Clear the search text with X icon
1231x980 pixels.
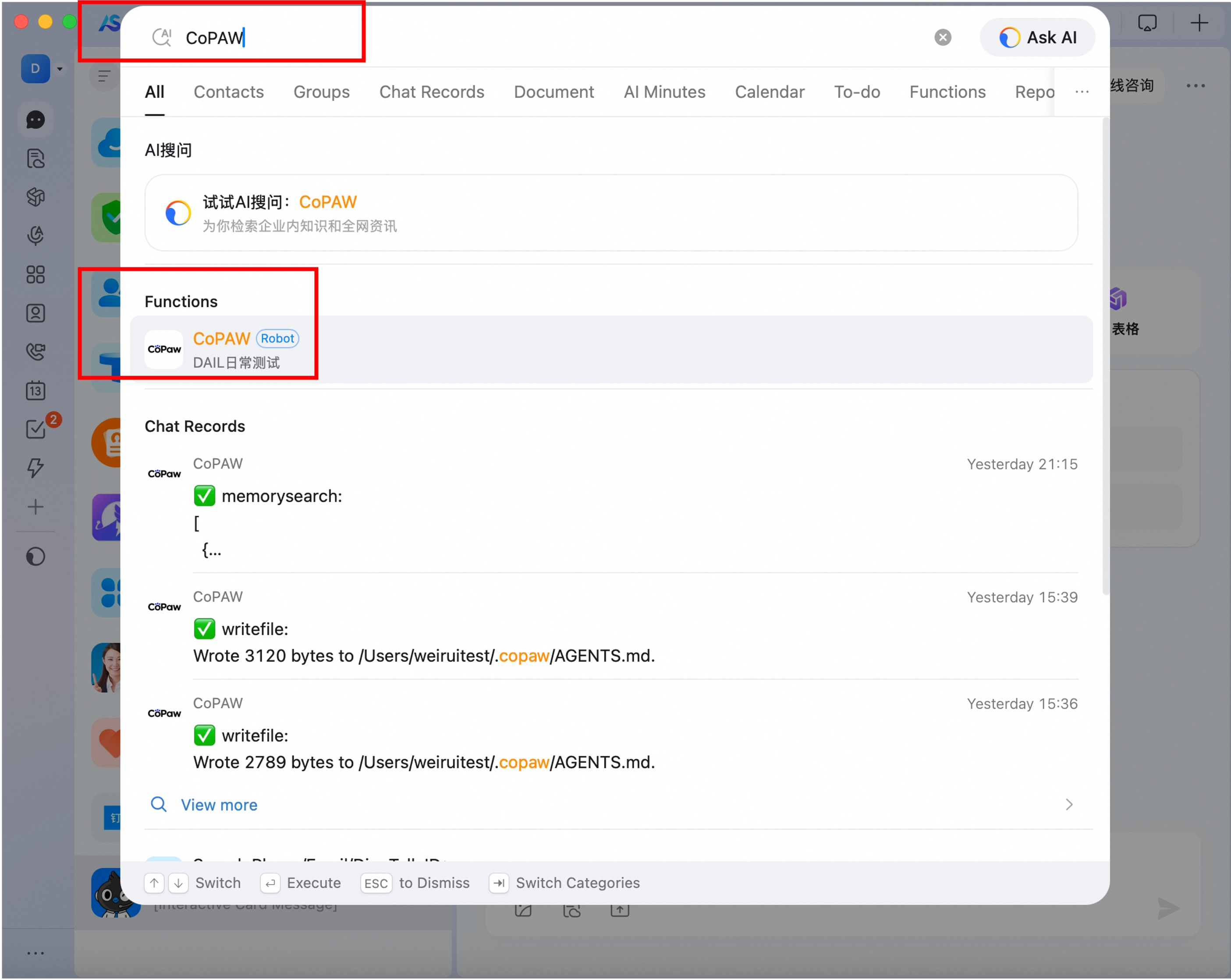[943, 38]
